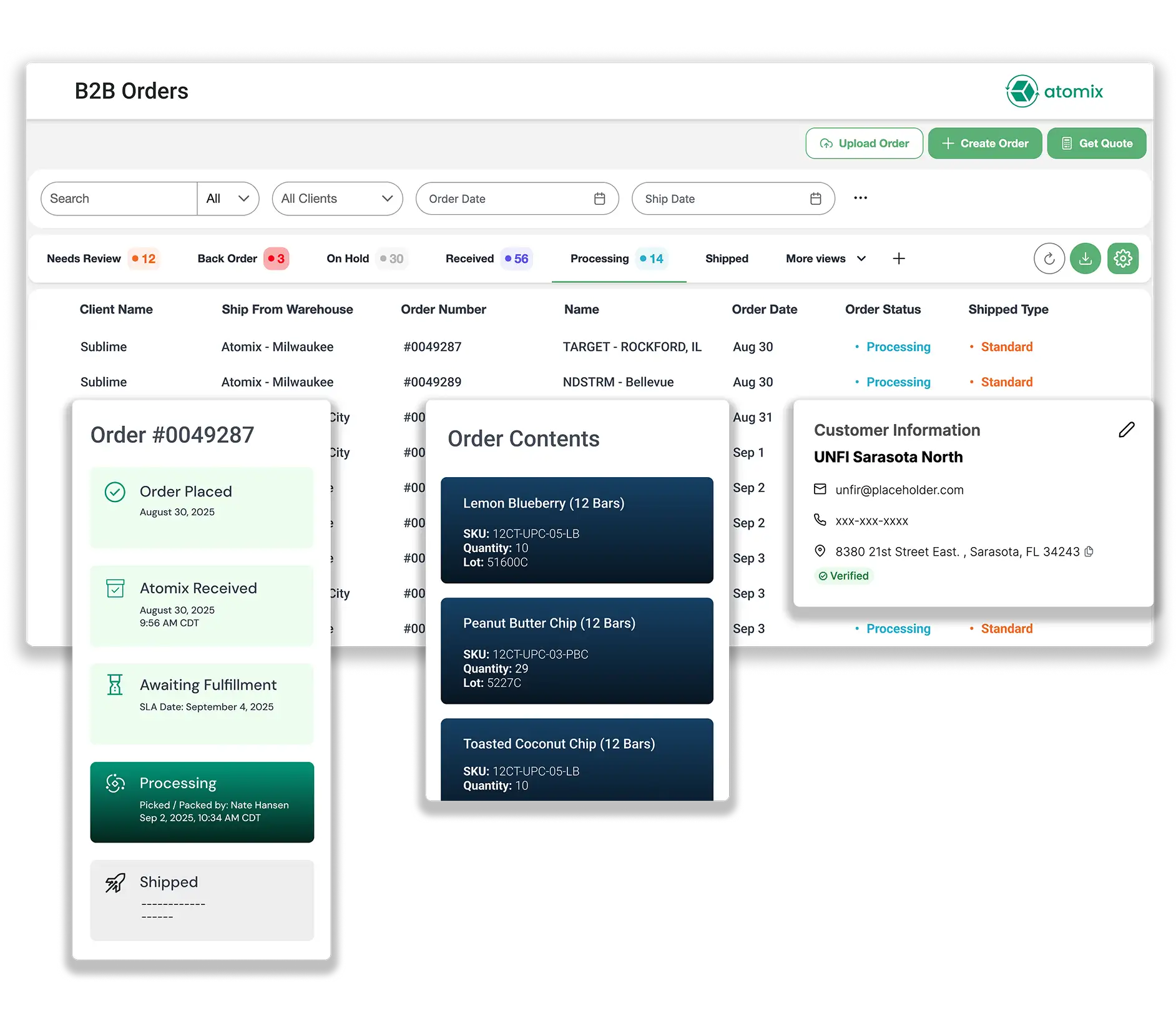Image resolution: width=1176 pixels, height=1036 pixels.
Task: Sort by Order Status column header
Action: click(x=883, y=309)
